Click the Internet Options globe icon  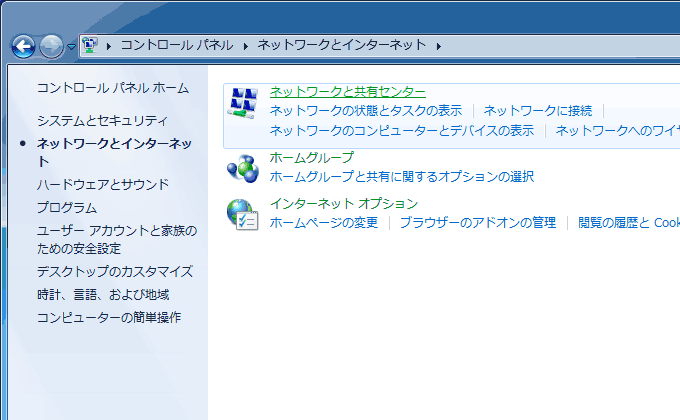pyautogui.click(x=243, y=214)
